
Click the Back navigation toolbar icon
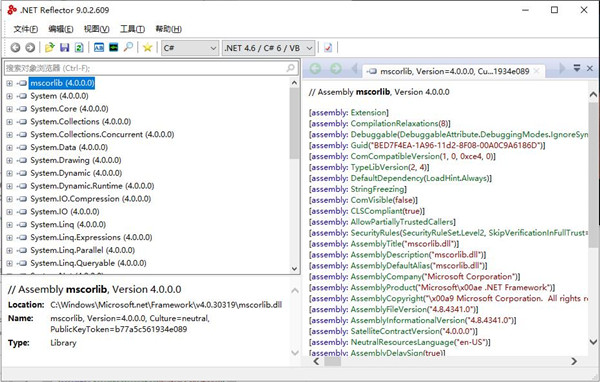15,48
